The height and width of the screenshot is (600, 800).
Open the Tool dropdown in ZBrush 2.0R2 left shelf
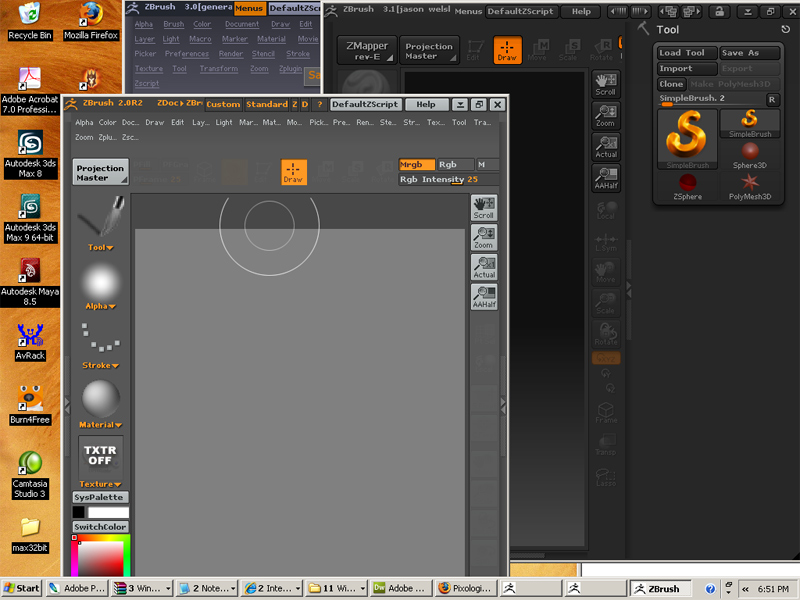coord(100,247)
